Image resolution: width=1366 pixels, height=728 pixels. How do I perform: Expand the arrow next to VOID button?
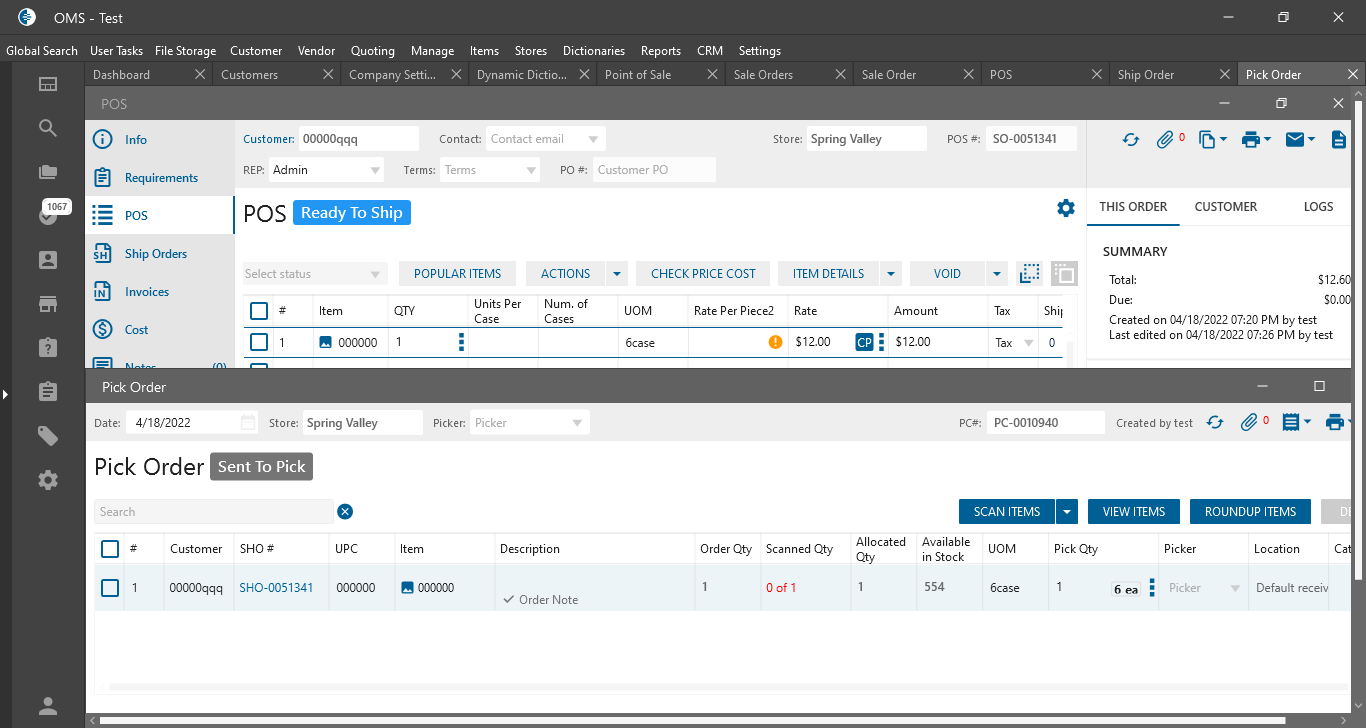click(996, 274)
